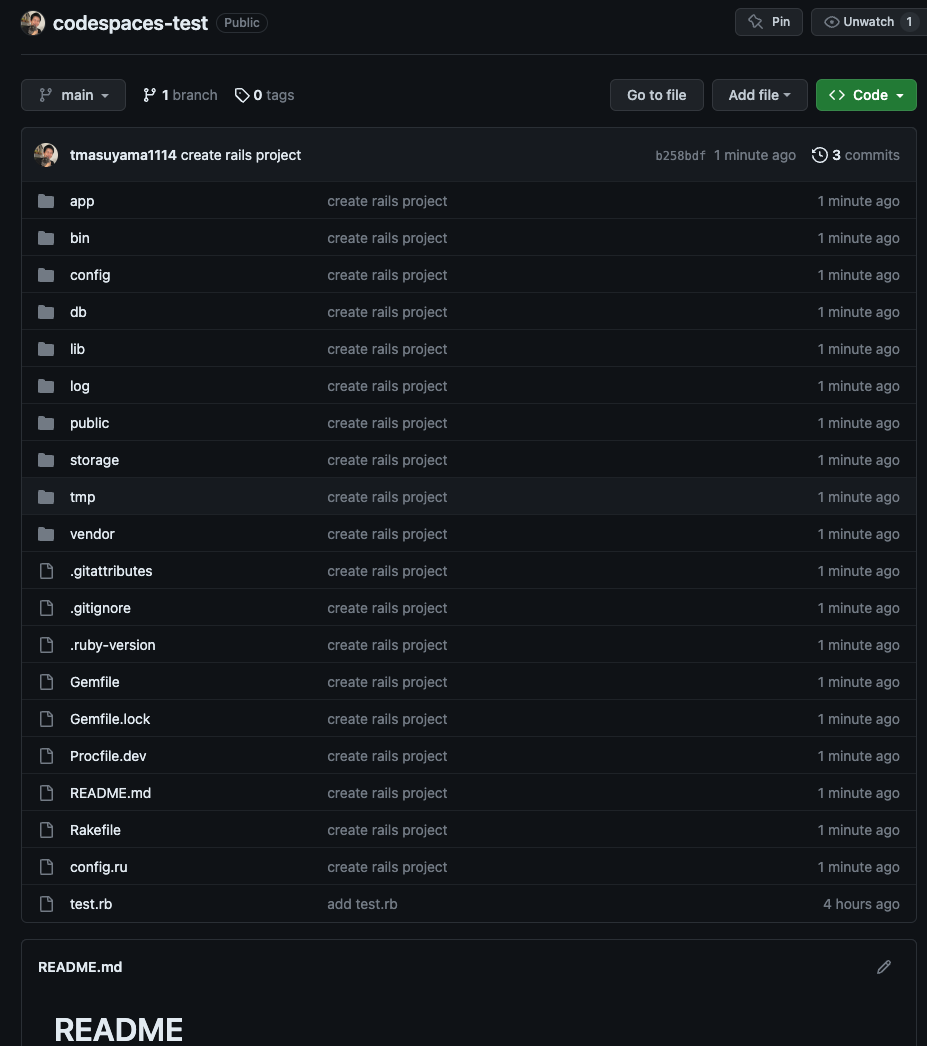The image size is (927, 1046).
Task: Click the repository owner avatar beside codespaces-test
Action: click(33, 23)
